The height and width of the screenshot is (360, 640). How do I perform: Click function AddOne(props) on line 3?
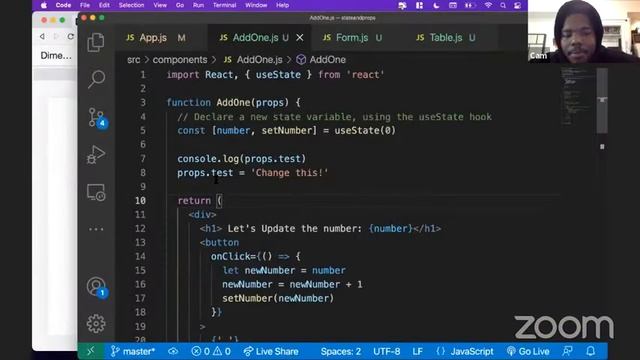228,102
